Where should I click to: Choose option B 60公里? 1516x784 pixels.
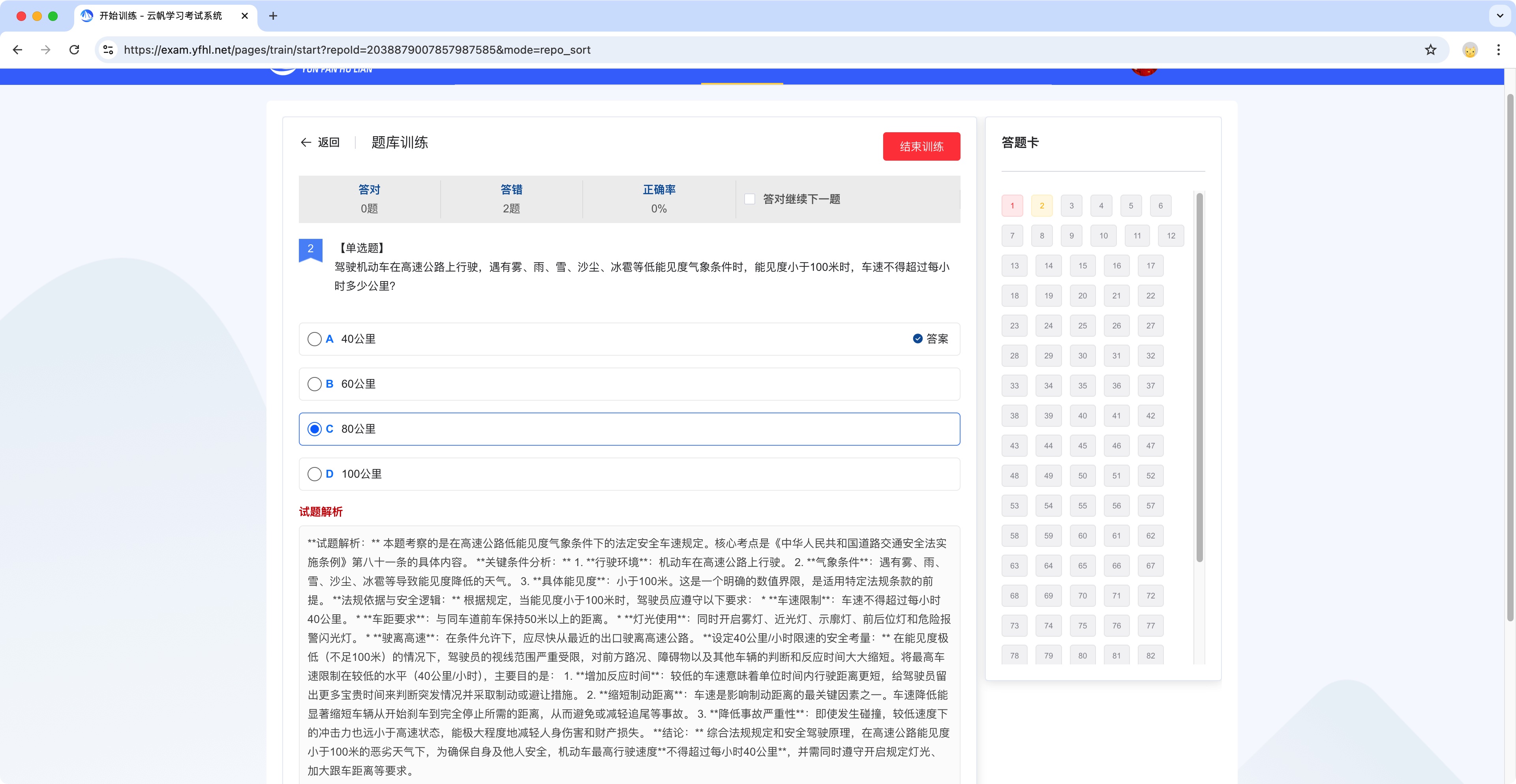coord(315,384)
